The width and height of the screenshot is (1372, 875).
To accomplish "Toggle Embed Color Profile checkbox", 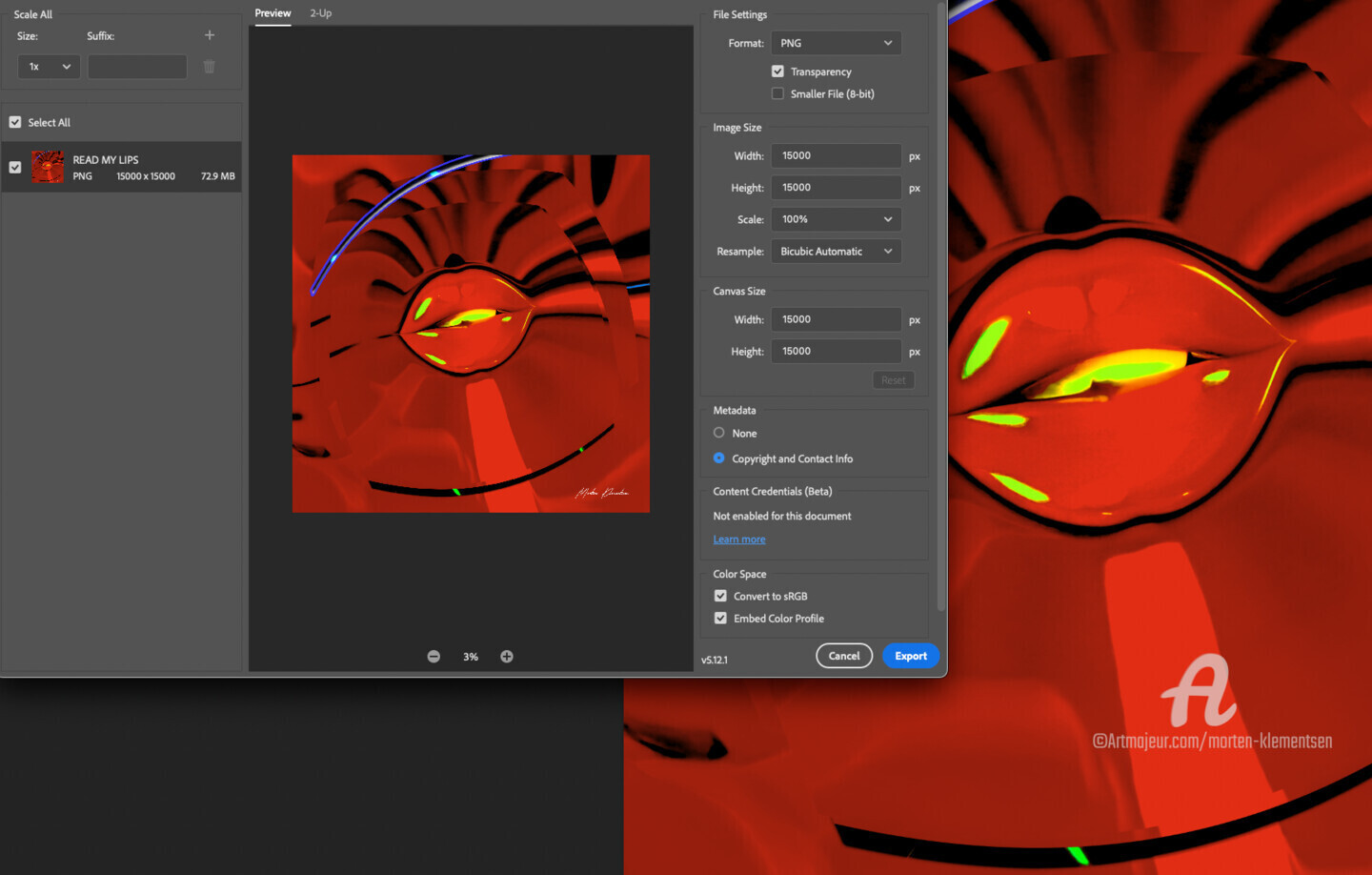I will (720, 619).
